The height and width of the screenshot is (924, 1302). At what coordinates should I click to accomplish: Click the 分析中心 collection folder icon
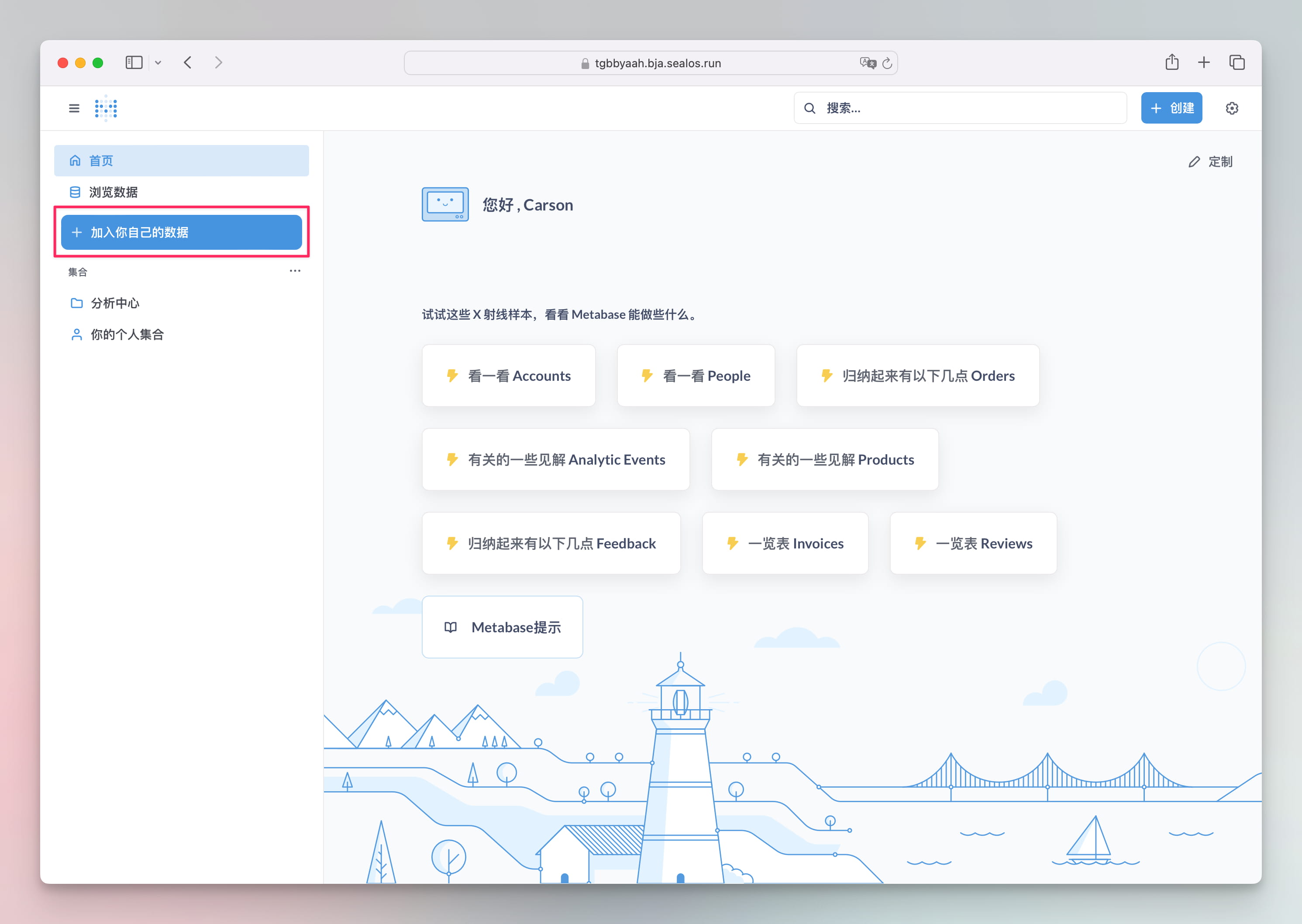(77, 303)
